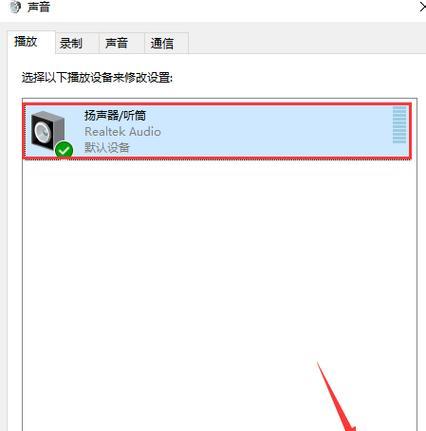This screenshot has width=426, height=431.
Task: Close the 声音 dialog window
Action: tap(422, 7)
